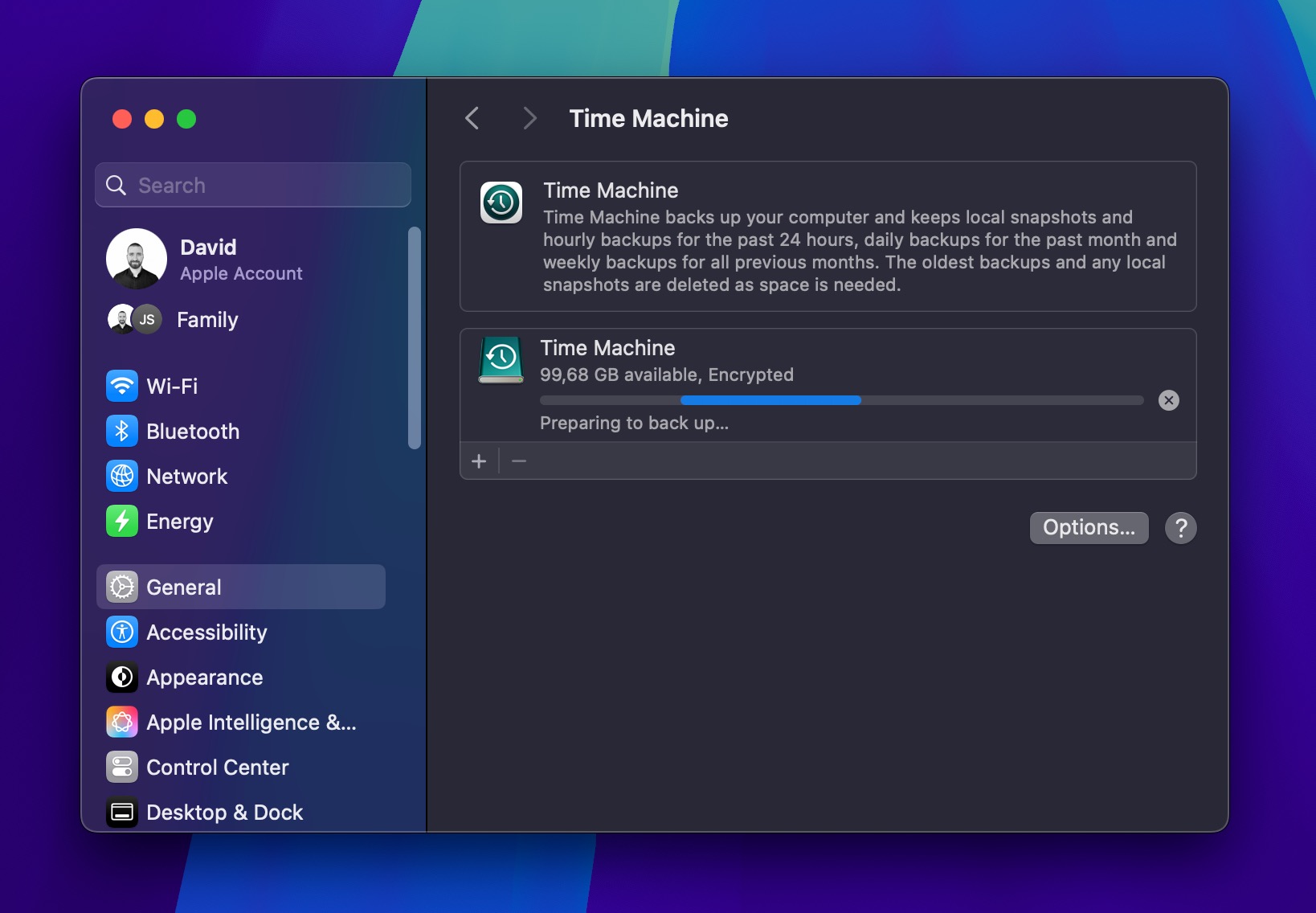
Task: Click the Bluetooth sidebar icon
Action: coord(121,432)
